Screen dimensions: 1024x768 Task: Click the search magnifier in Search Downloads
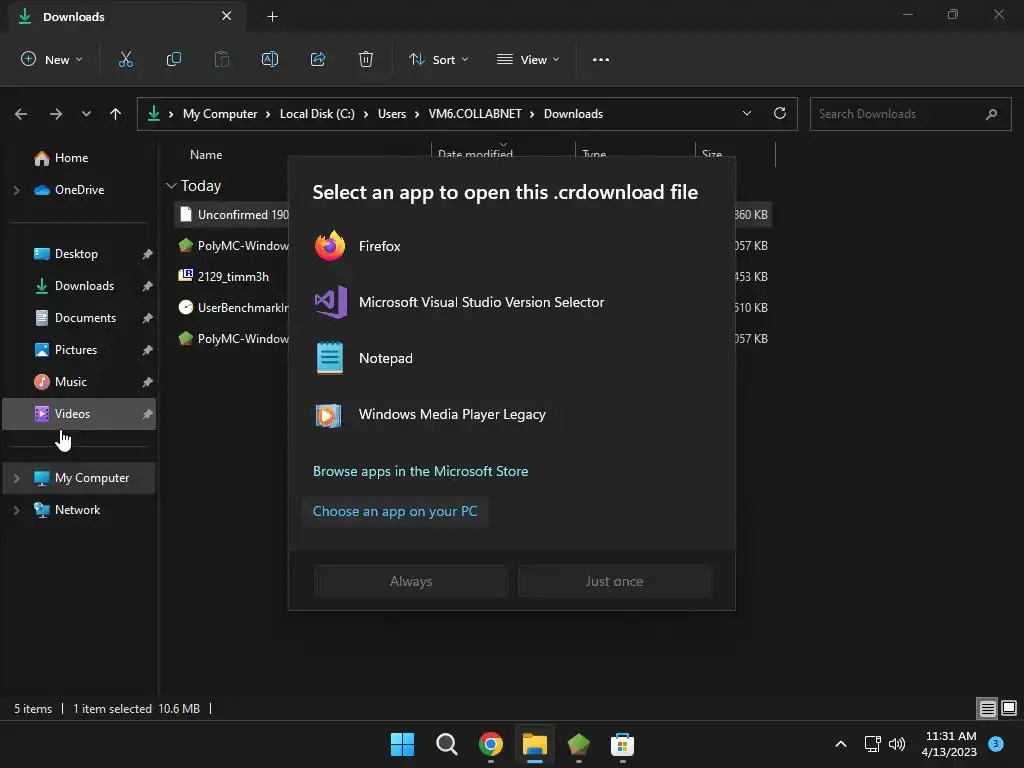991,114
